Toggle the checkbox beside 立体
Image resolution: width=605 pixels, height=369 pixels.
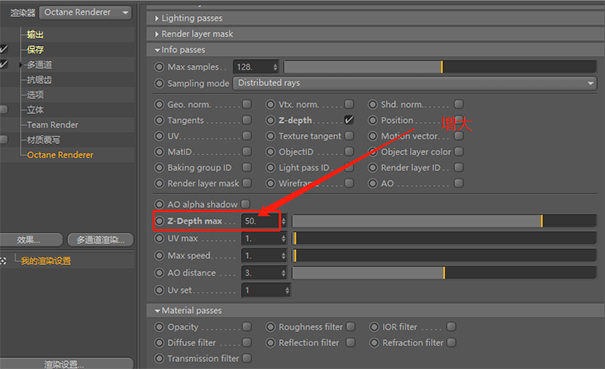(x=3, y=109)
